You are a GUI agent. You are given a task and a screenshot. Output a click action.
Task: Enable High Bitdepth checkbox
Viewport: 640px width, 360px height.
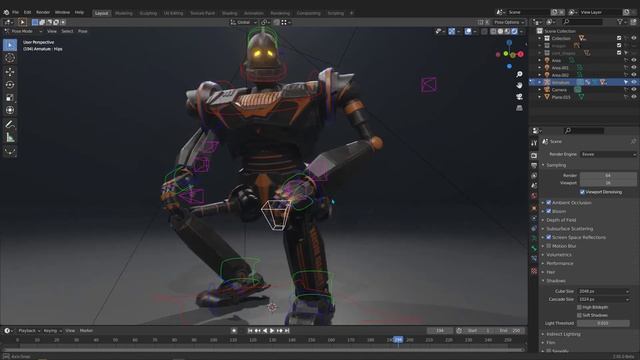579,307
